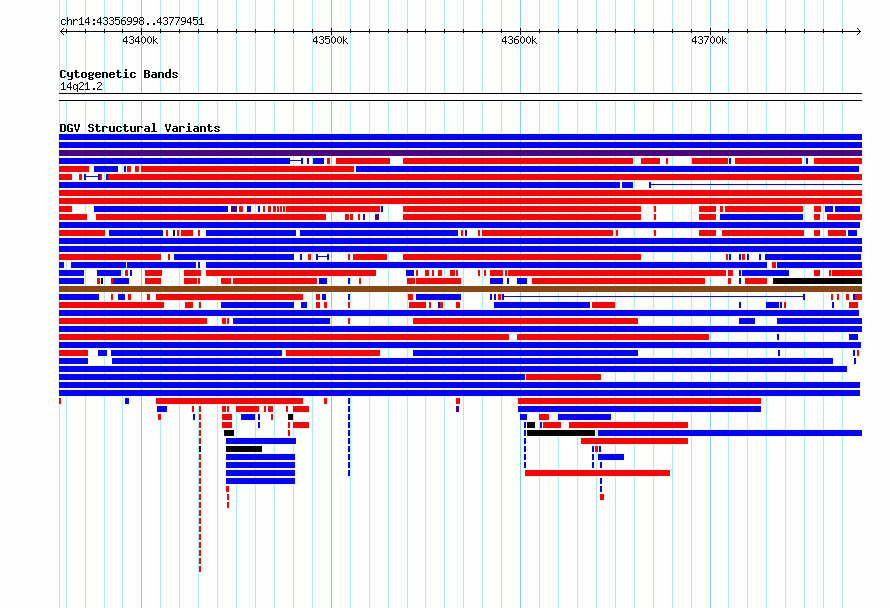Click the left arrowhead of the ruler
The width and height of the screenshot is (890, 608).
[62, 31]
